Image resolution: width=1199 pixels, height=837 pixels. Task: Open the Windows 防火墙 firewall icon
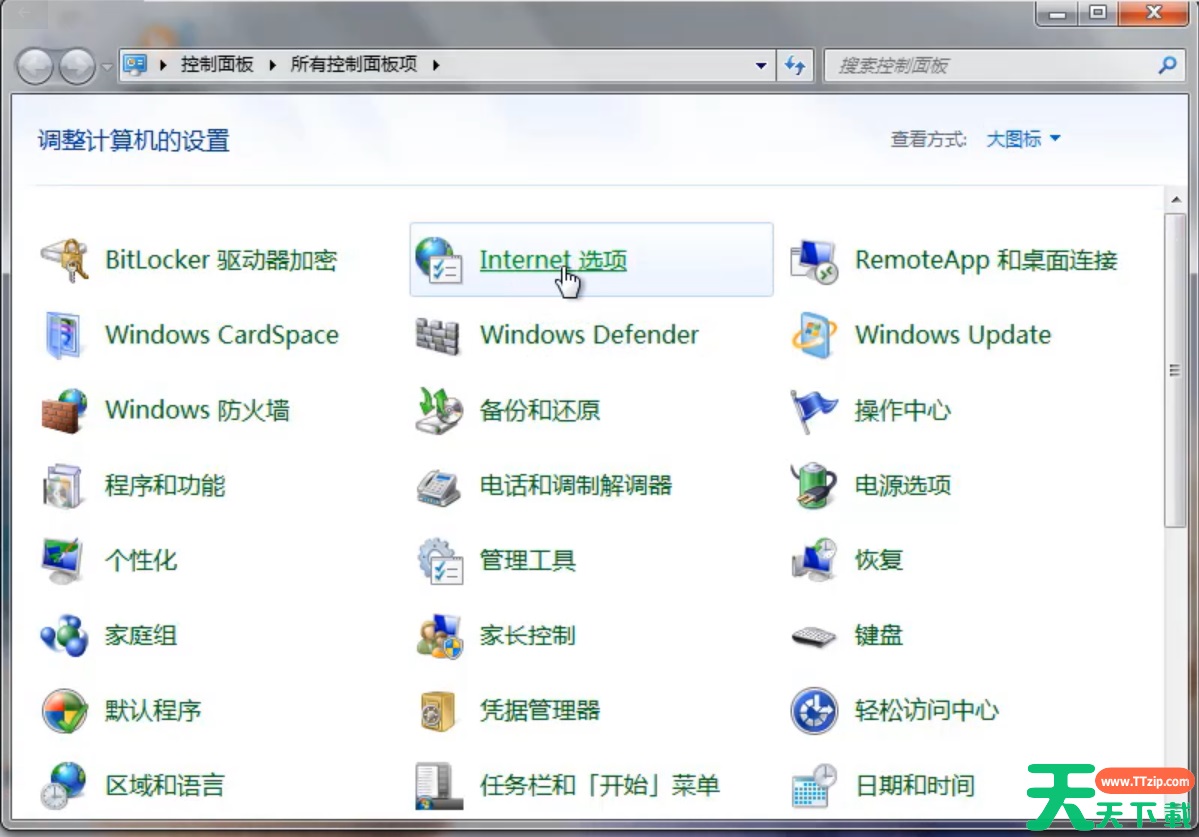point(64,411)
